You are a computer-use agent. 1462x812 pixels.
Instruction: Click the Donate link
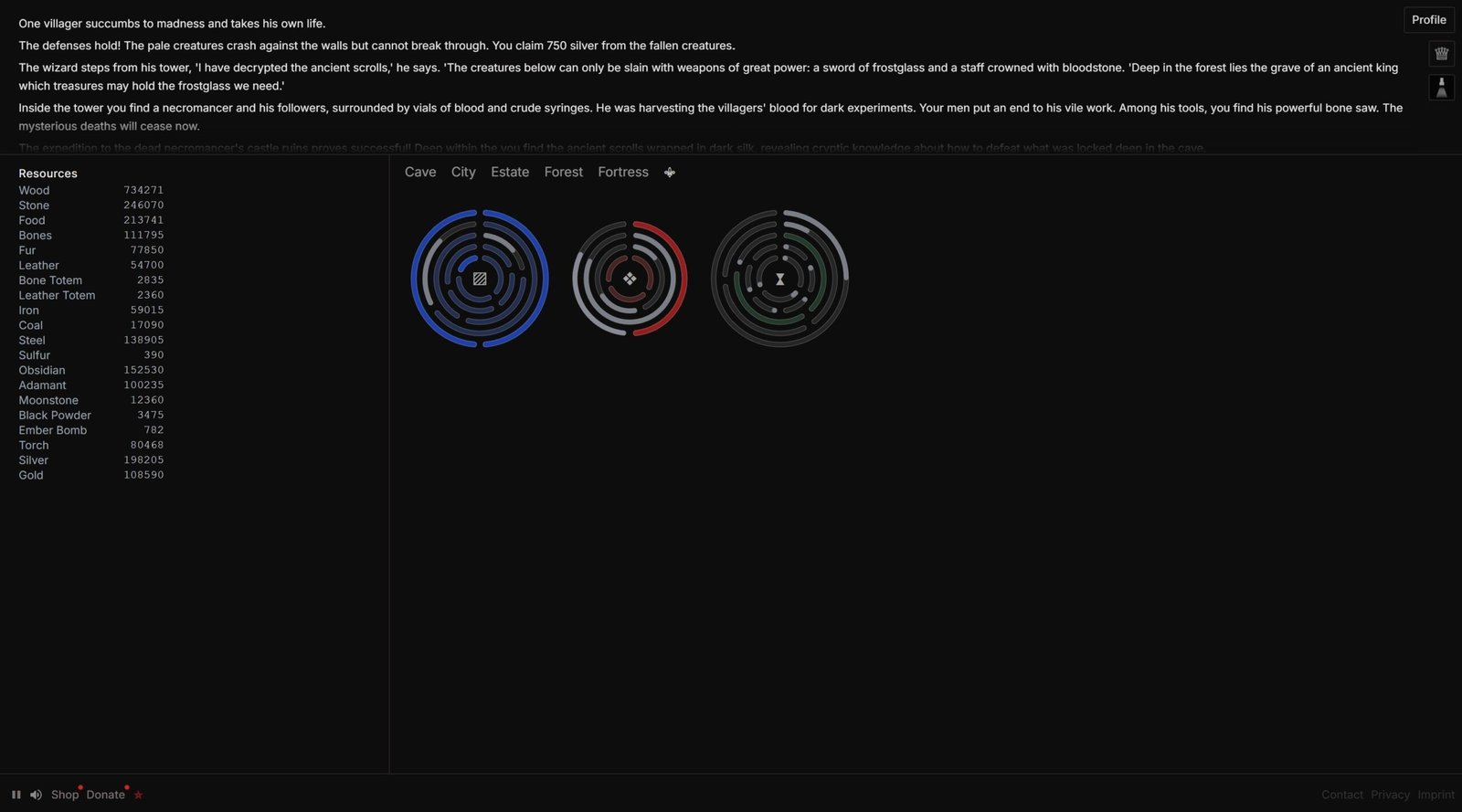coord(105,795)
